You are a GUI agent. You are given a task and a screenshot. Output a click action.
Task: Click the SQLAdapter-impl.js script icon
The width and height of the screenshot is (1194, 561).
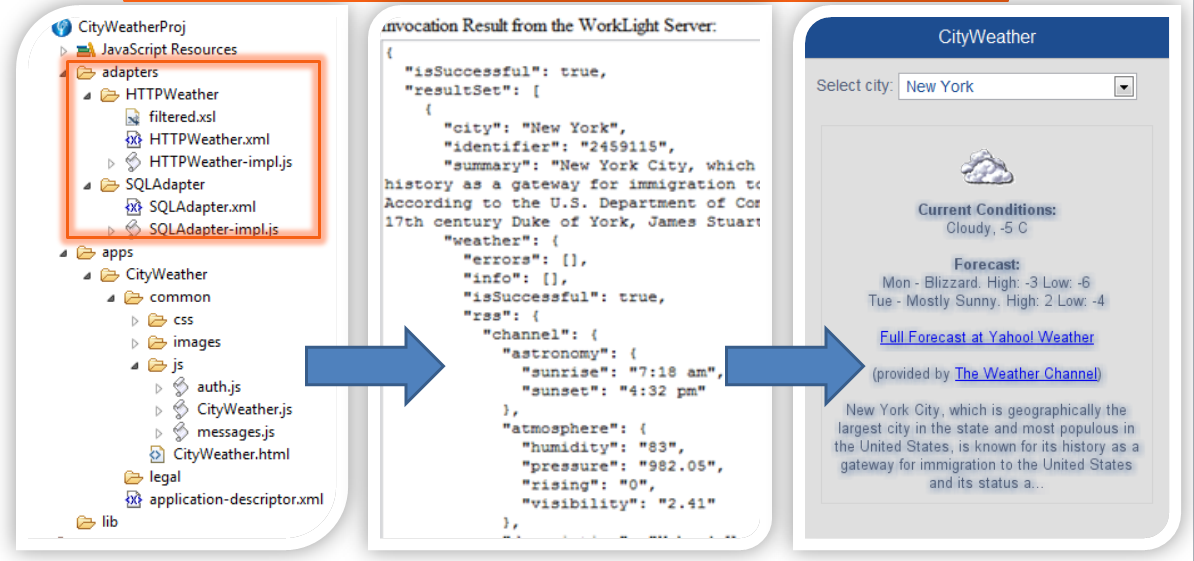click(133, 228)
